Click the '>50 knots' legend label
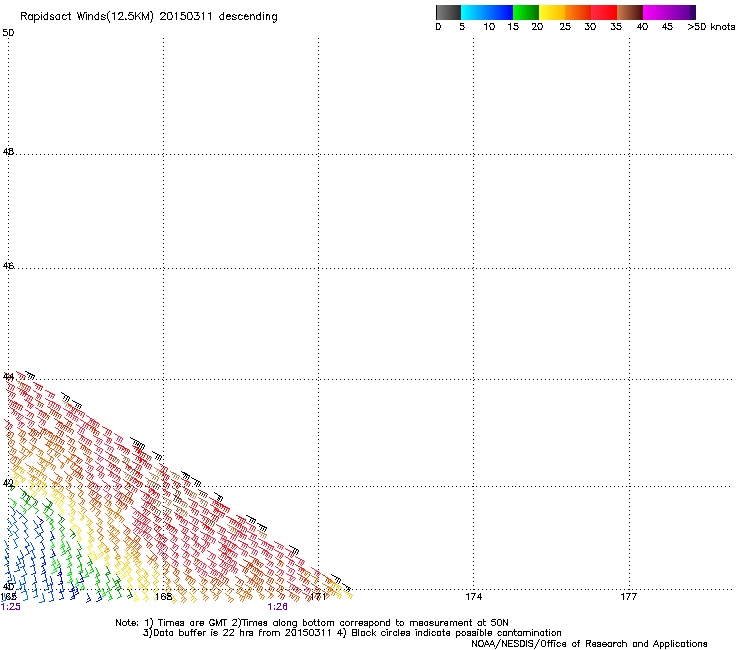 pos(711,27)
